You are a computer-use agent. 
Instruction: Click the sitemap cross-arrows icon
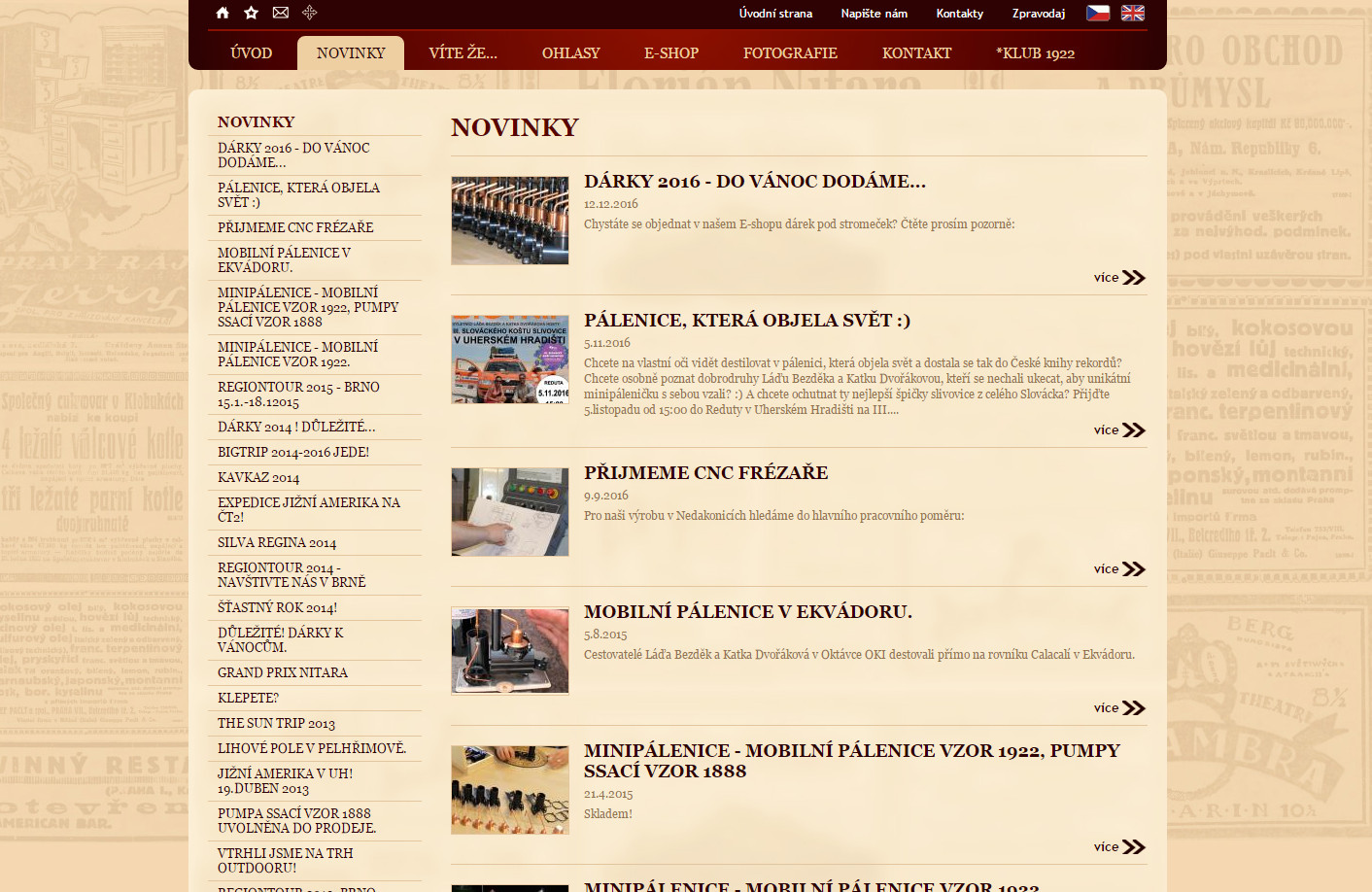tap(309, 13)
